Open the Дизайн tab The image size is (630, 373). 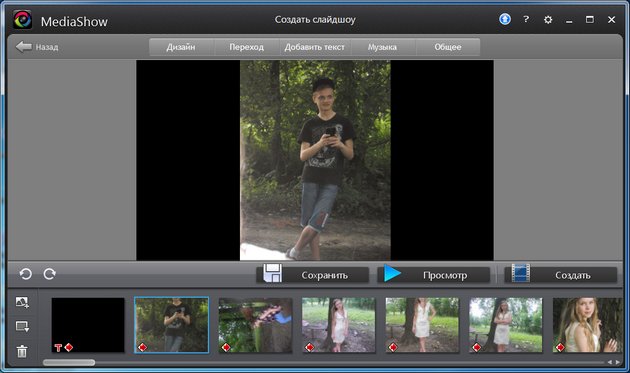pyautogui.click(x=181, y=47)
